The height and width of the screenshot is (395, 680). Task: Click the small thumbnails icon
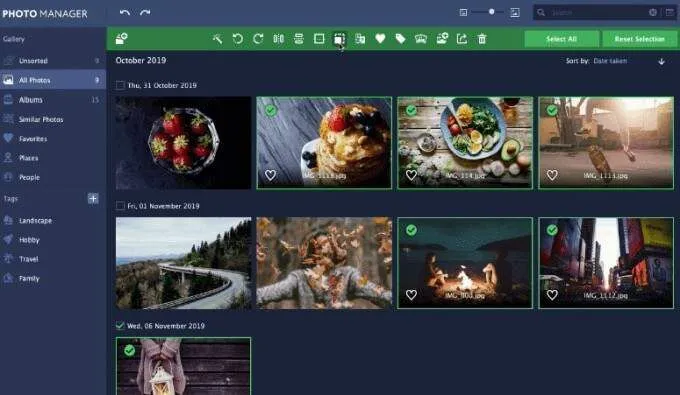[x=463, y=13]
